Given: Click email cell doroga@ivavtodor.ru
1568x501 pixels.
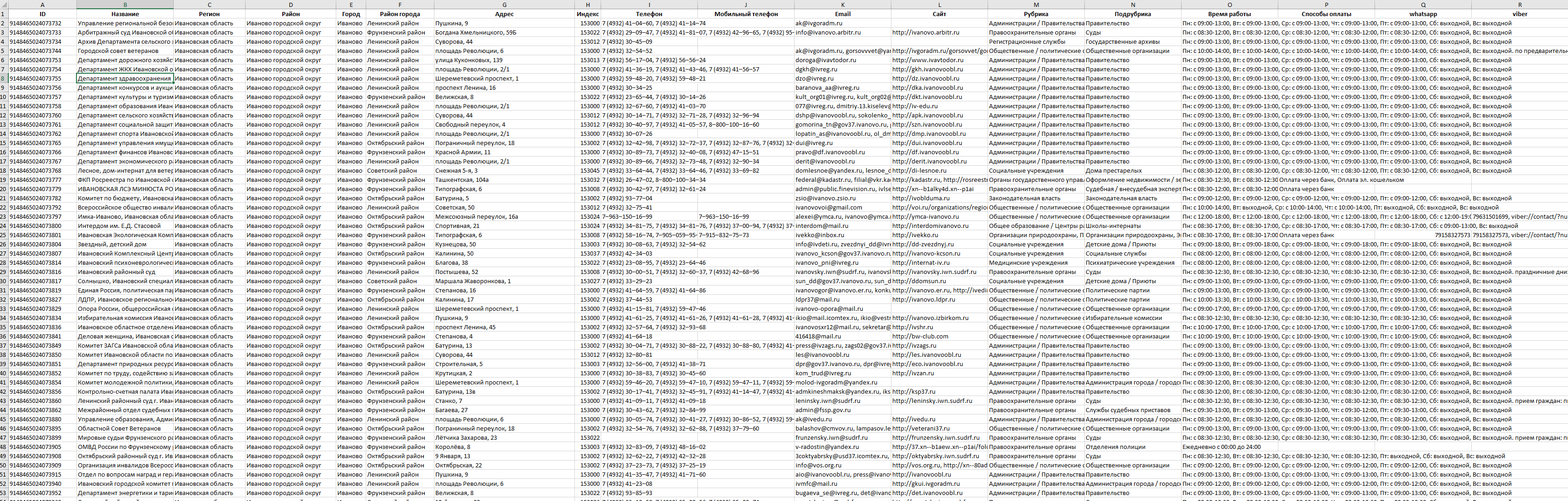Looking at the screenshot, I should pyautogui.click(x=843, y=60).
